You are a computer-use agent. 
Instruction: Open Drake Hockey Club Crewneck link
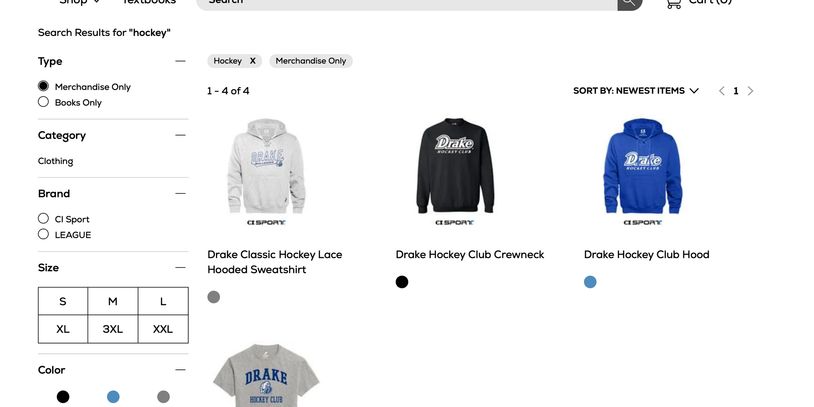(470, 254)
